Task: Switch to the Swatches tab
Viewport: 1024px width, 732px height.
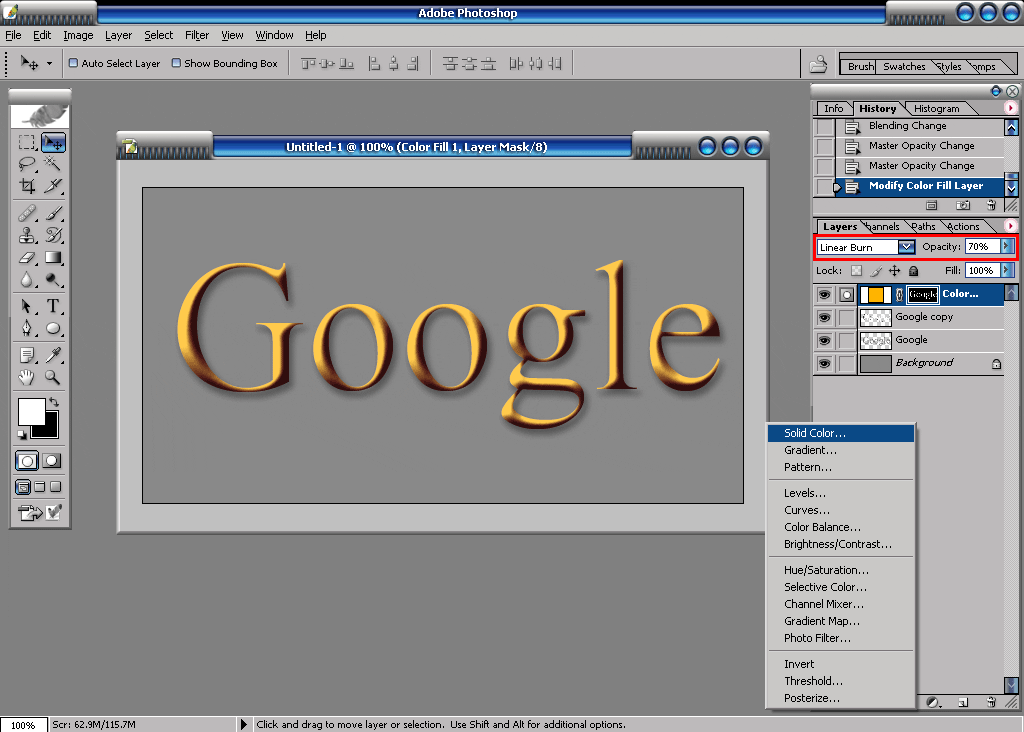Action: point(904,67)
